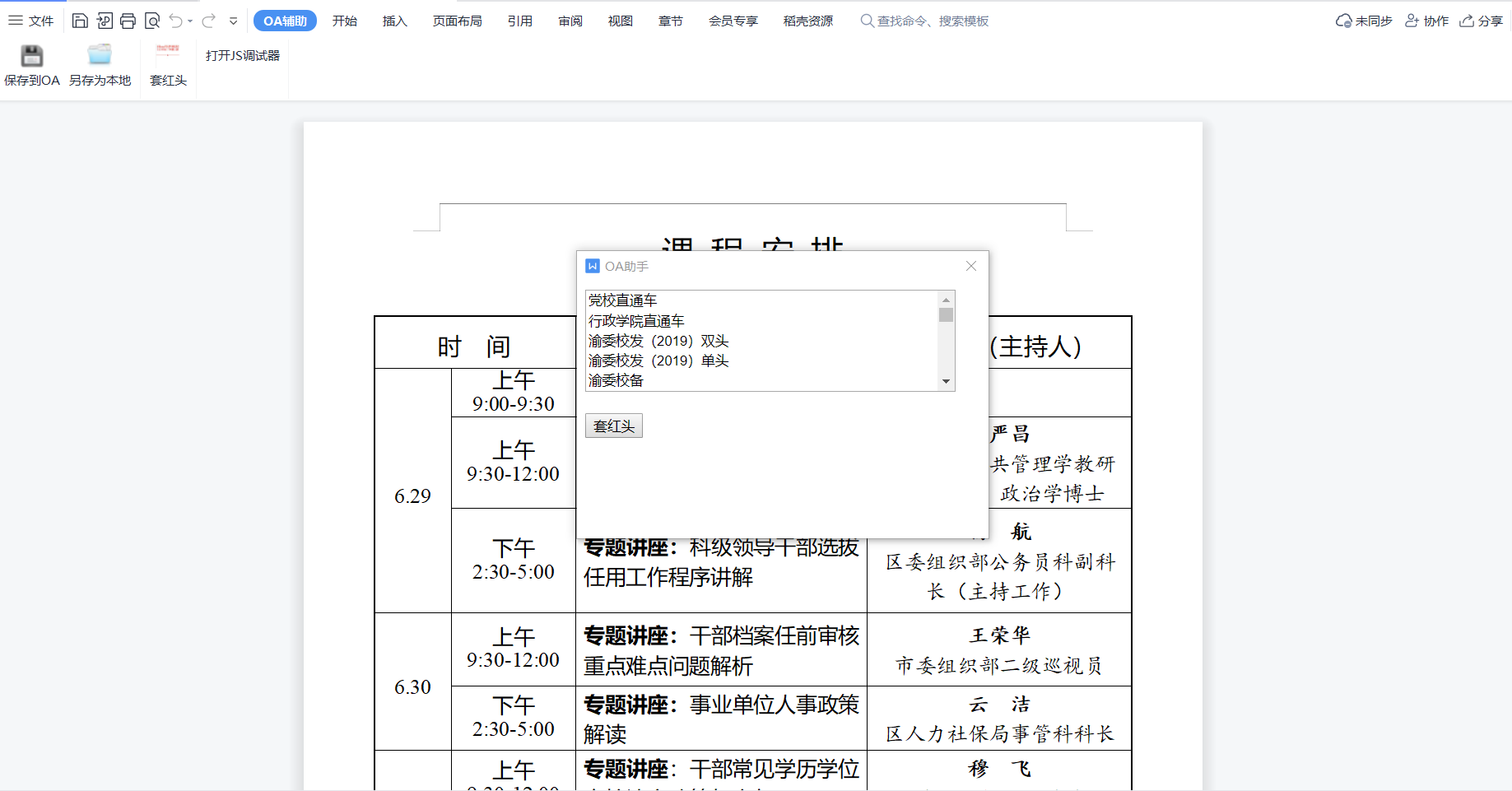
Task: Click 另存为本地 folder icon
Action: (100, 55)
